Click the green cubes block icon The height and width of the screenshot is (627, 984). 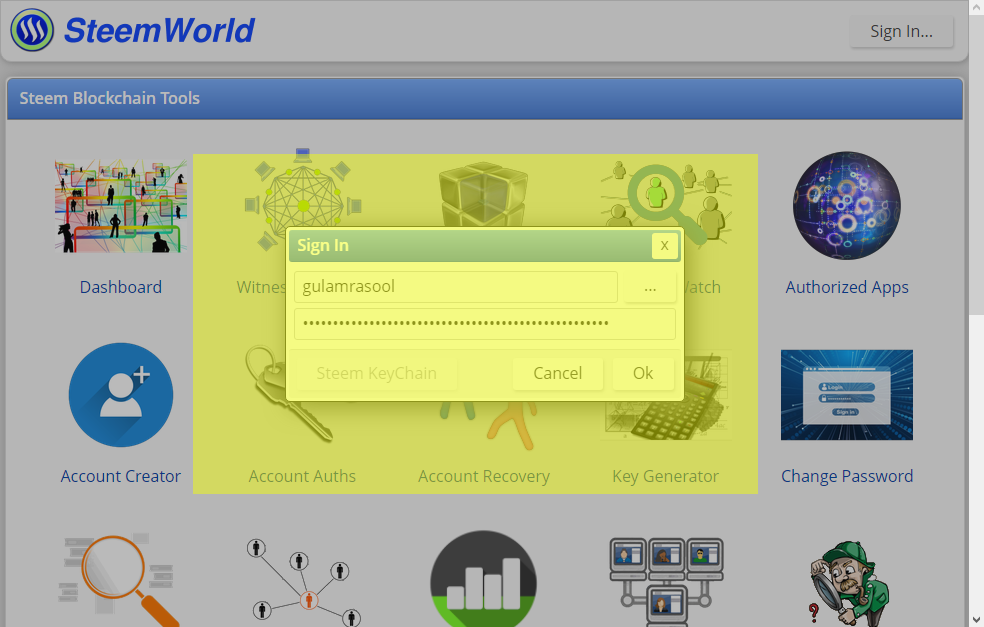click(x=484, y=193)
